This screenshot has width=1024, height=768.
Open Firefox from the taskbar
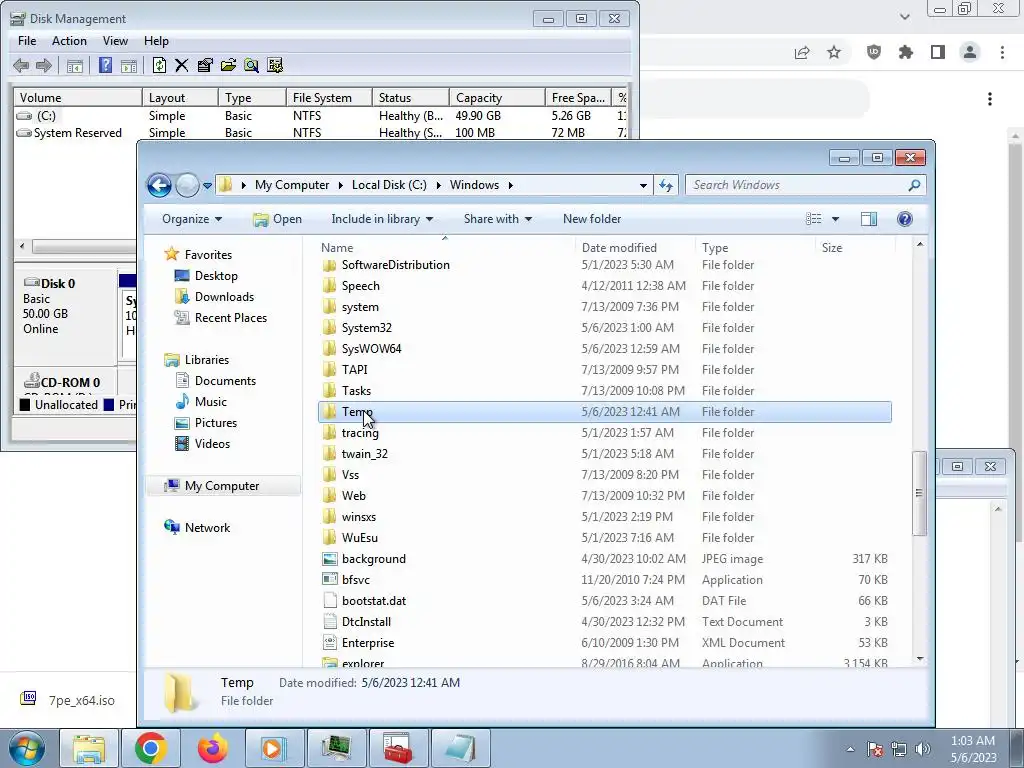coord(213,748)
